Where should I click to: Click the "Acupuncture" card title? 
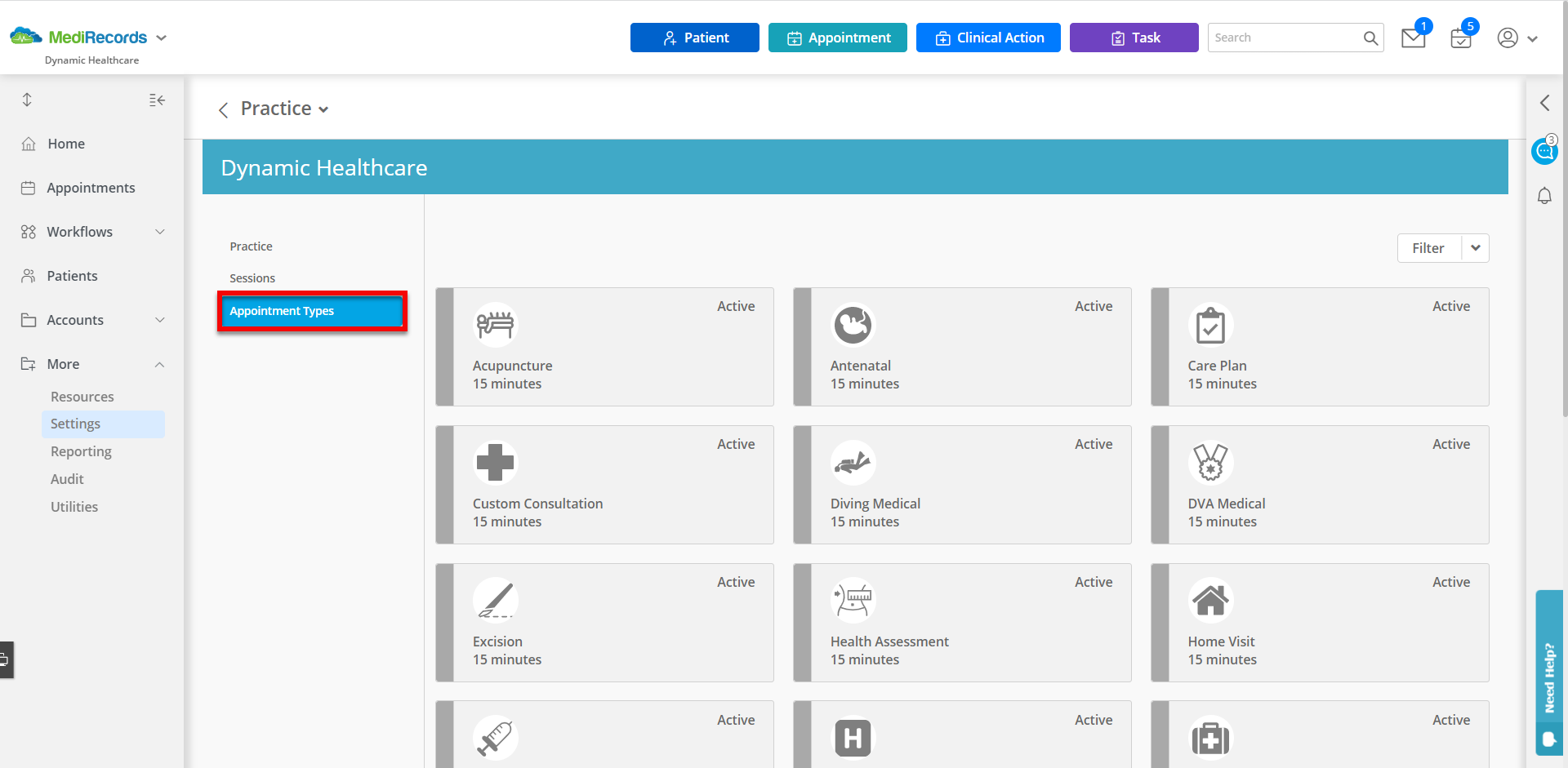coord(512,366)
